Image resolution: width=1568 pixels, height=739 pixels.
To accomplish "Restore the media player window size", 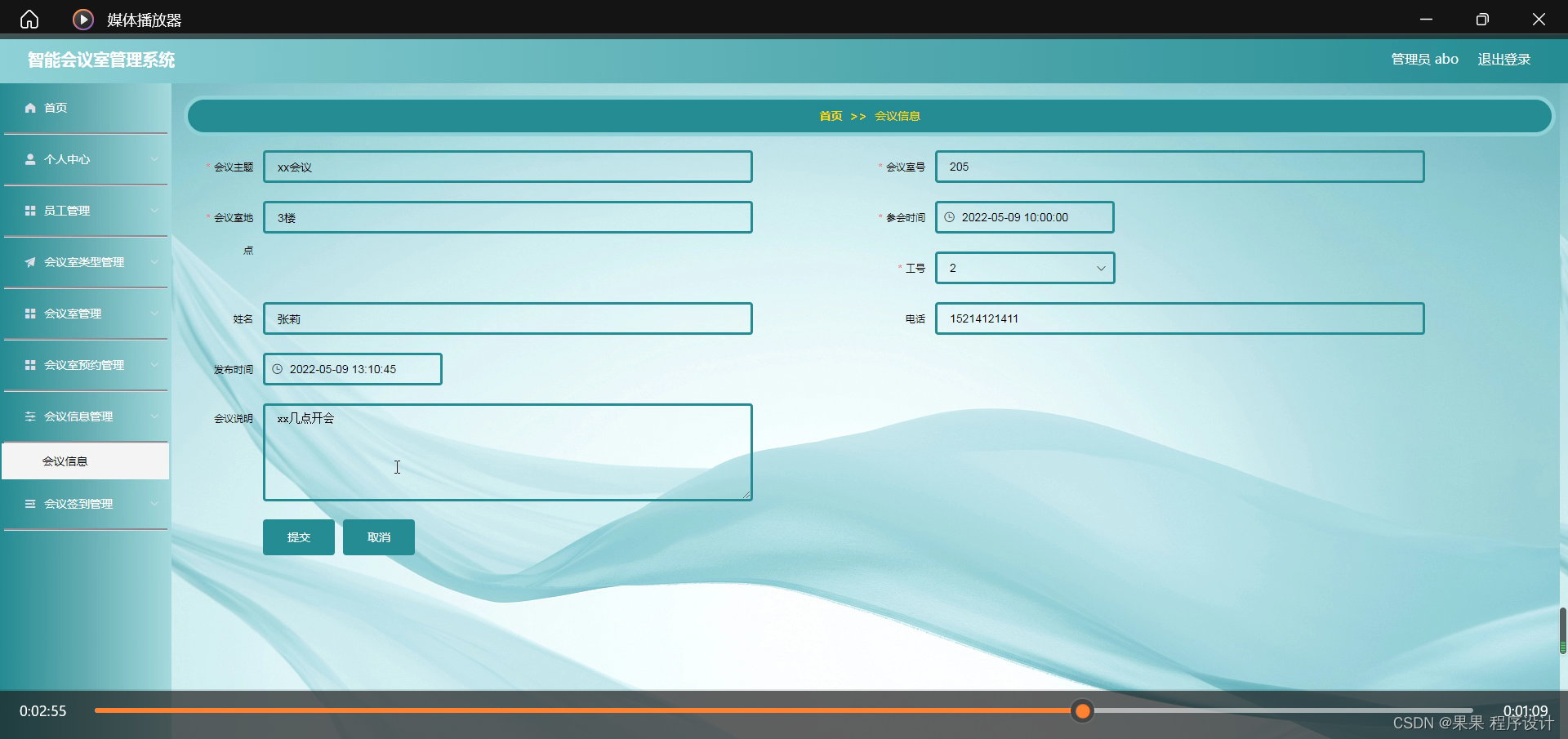I will click(1482, 19).
